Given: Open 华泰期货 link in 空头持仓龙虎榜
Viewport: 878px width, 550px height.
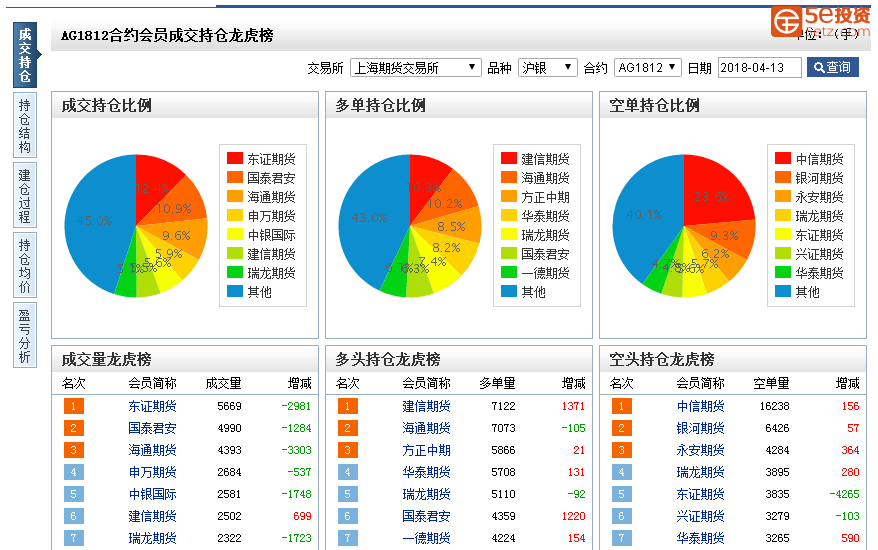Looking at the screenshot, I should (x=700, y=538).
